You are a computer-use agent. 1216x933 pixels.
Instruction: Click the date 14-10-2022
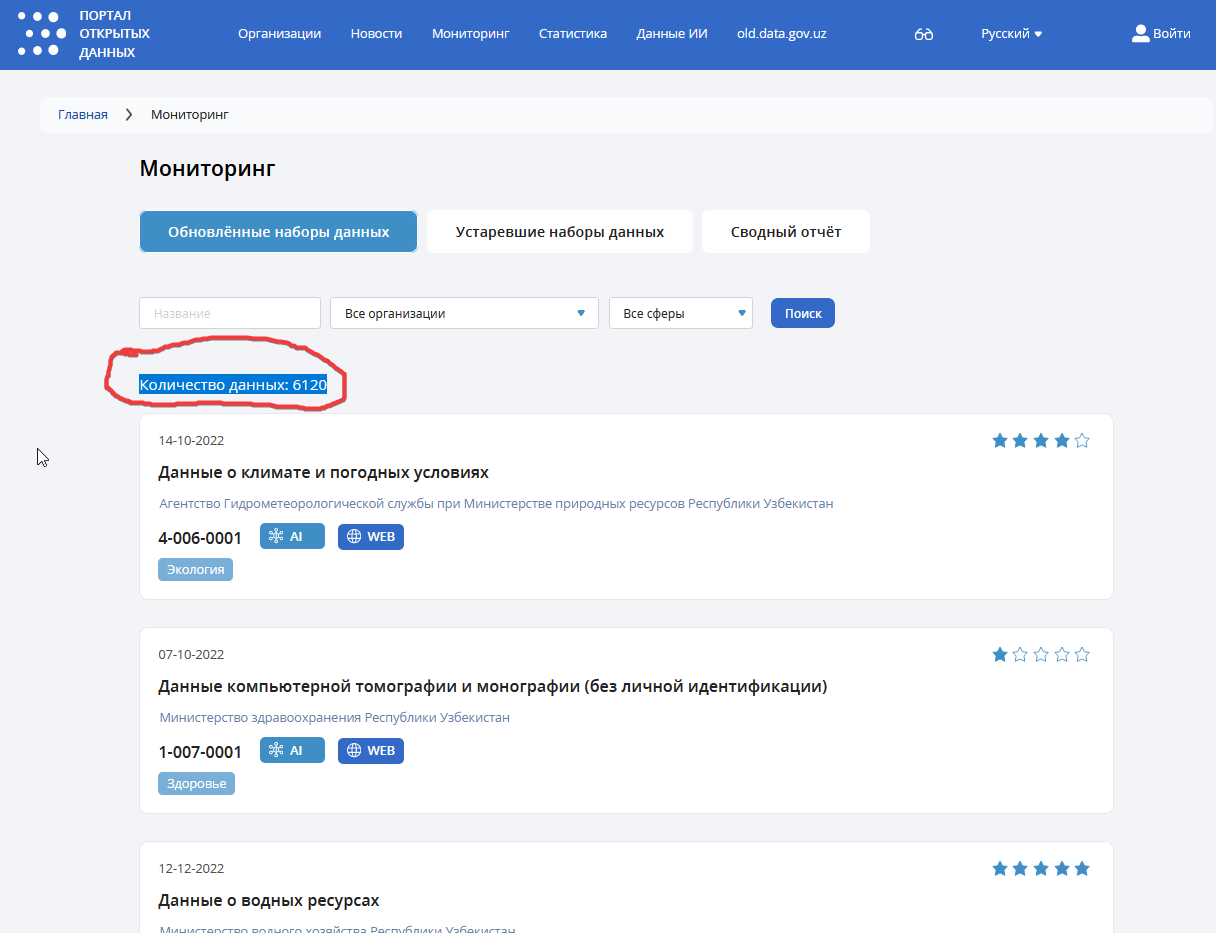(x=191, y=441)
